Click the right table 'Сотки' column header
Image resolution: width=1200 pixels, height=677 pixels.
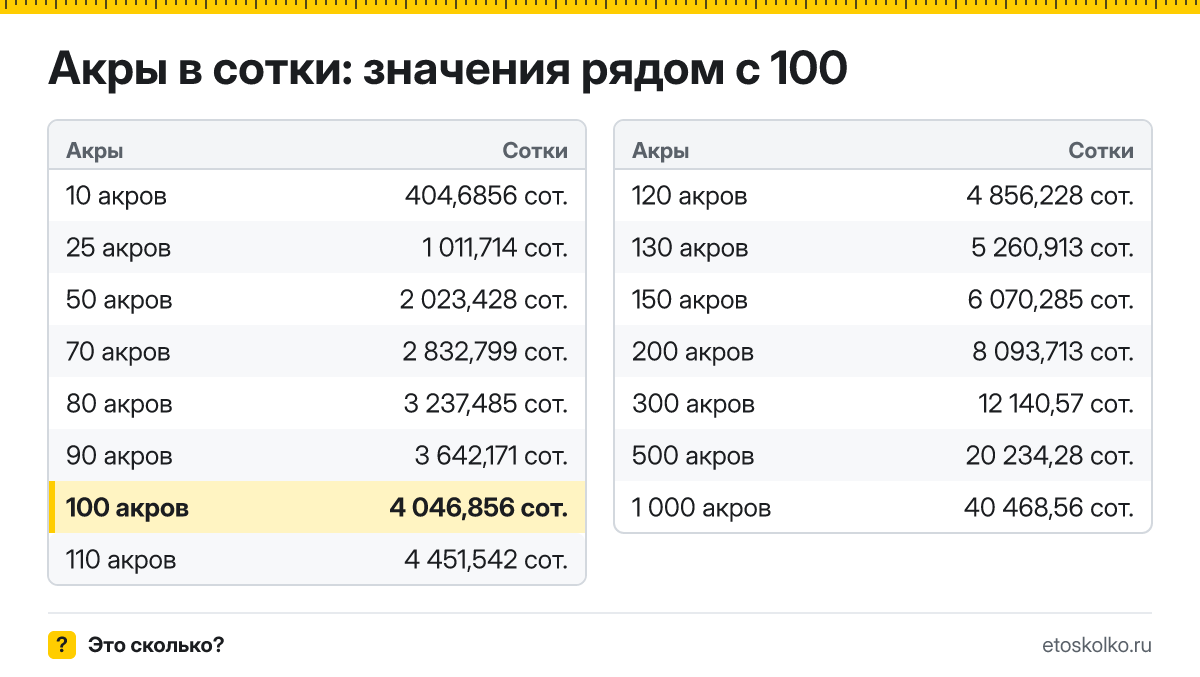pyautogui.click(x=1101, y=151)
